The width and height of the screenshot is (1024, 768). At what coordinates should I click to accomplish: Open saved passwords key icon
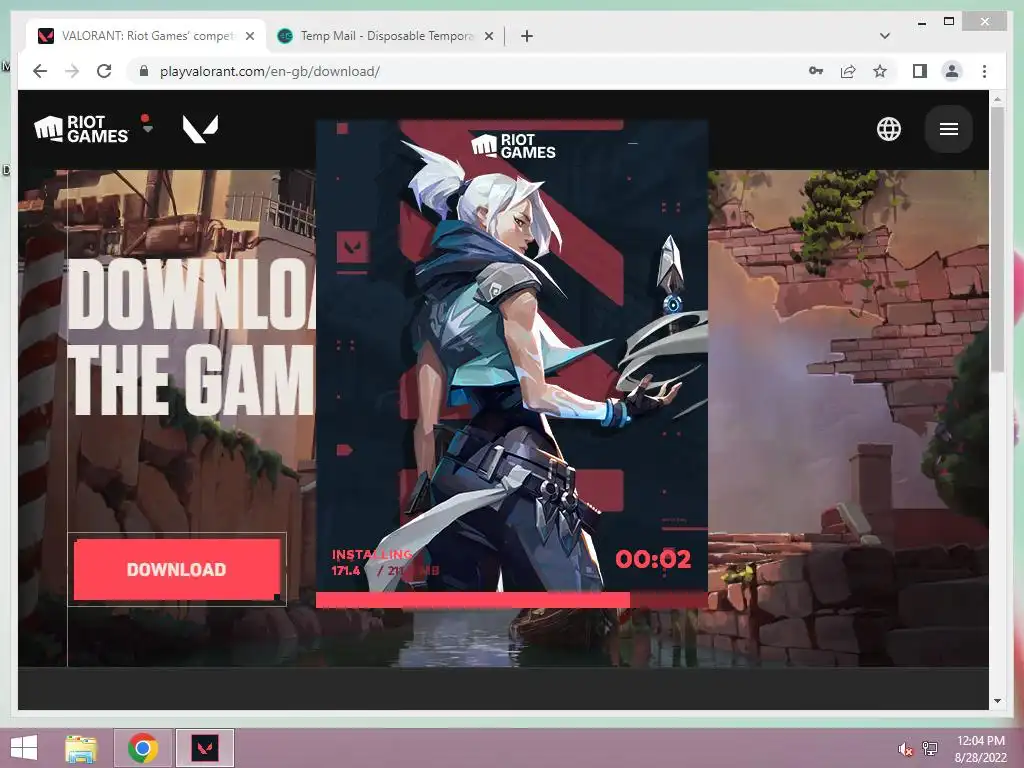(x=816, y=71)
